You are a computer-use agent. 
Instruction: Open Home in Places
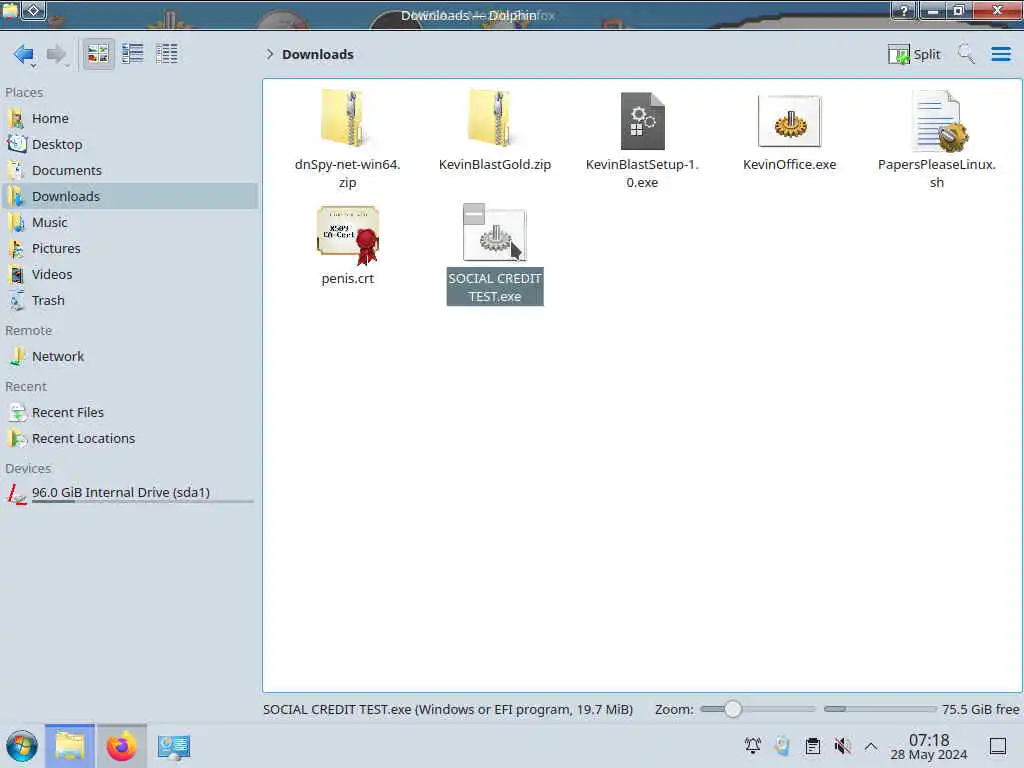click(130, 118)
